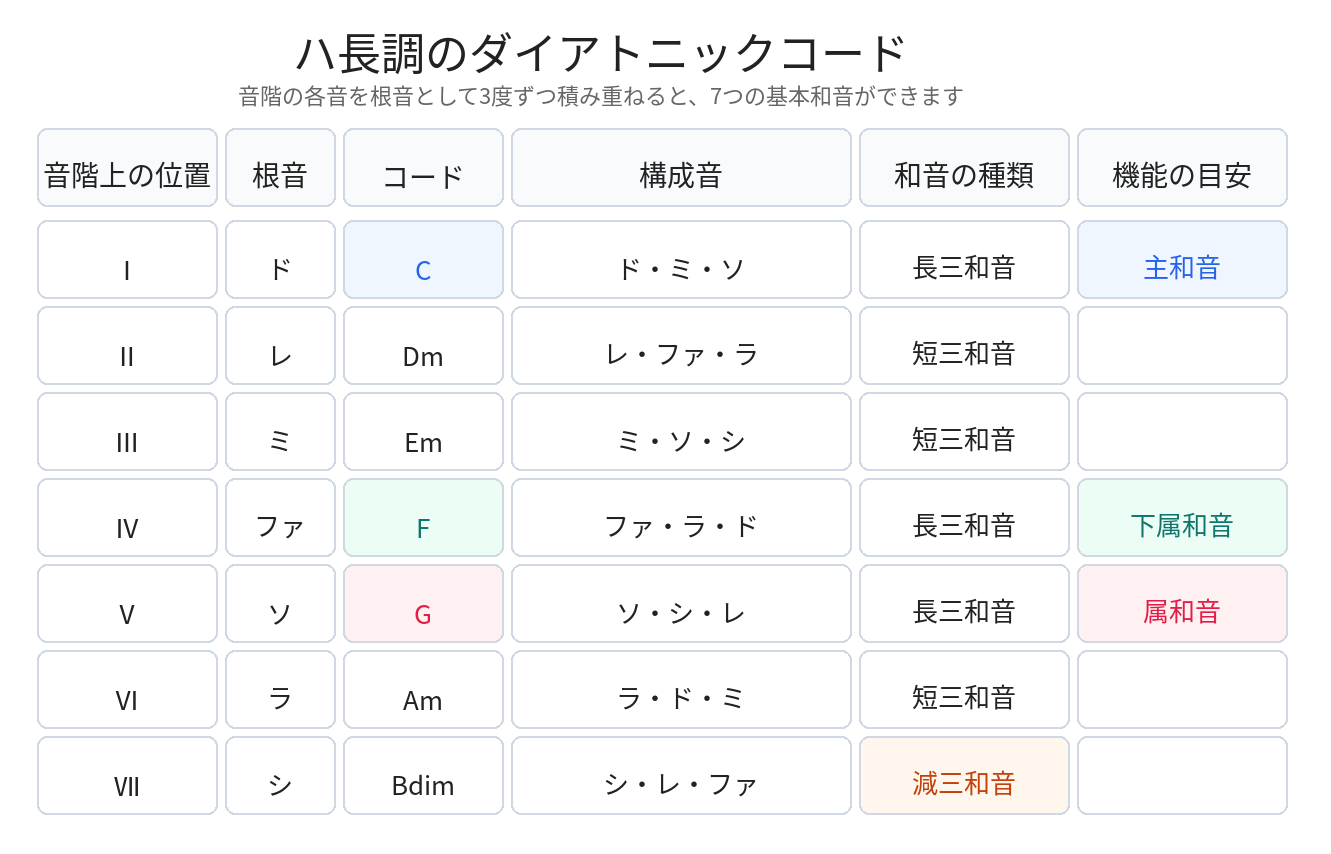Screen dimensions: 1331x854
Task: Click the Dm chord cell
Action: click(423, 346)
